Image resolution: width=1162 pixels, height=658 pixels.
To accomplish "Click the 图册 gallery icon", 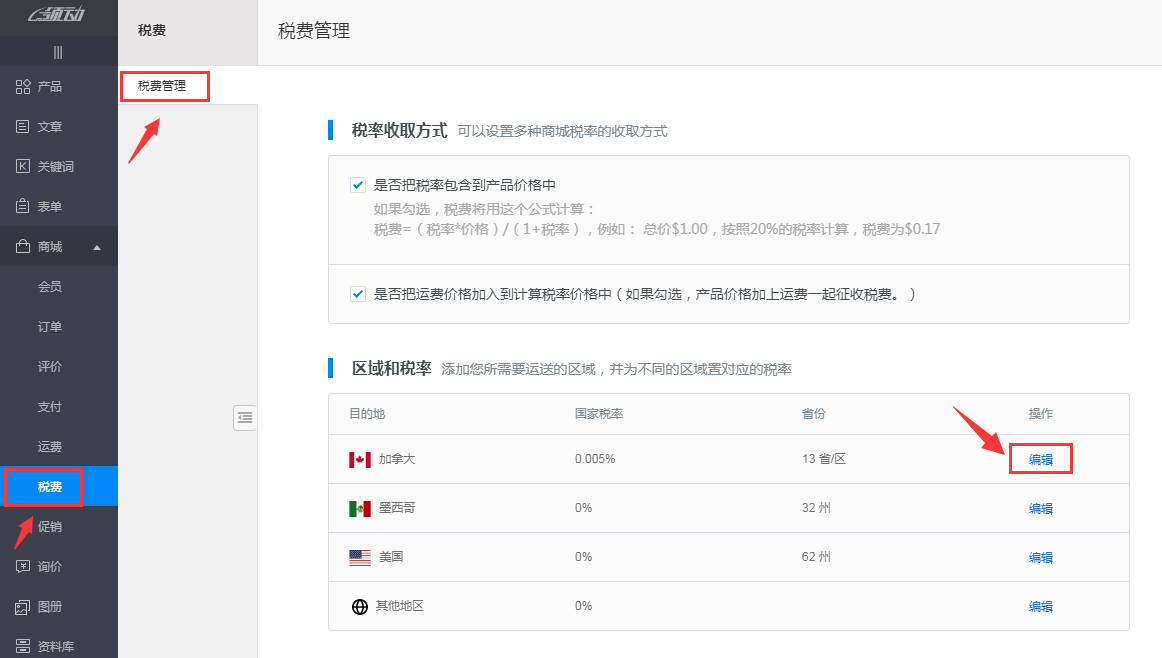I will click(23, 607).
